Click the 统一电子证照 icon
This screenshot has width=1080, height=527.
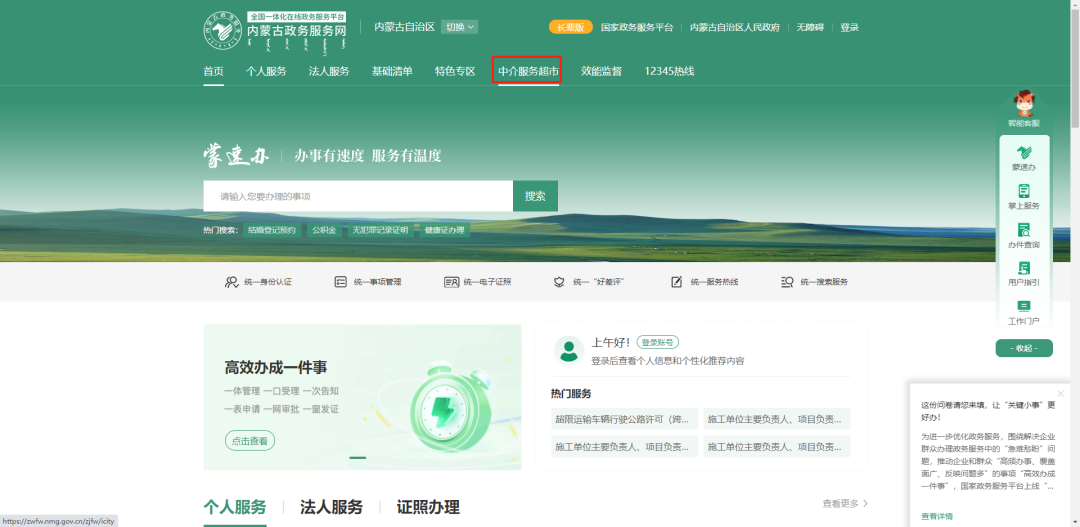point(451,282)
